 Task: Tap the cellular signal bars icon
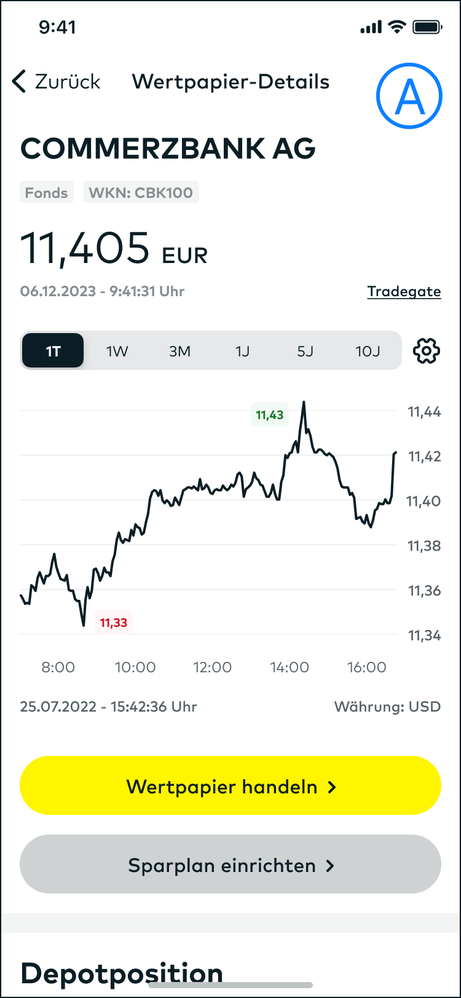372,27
